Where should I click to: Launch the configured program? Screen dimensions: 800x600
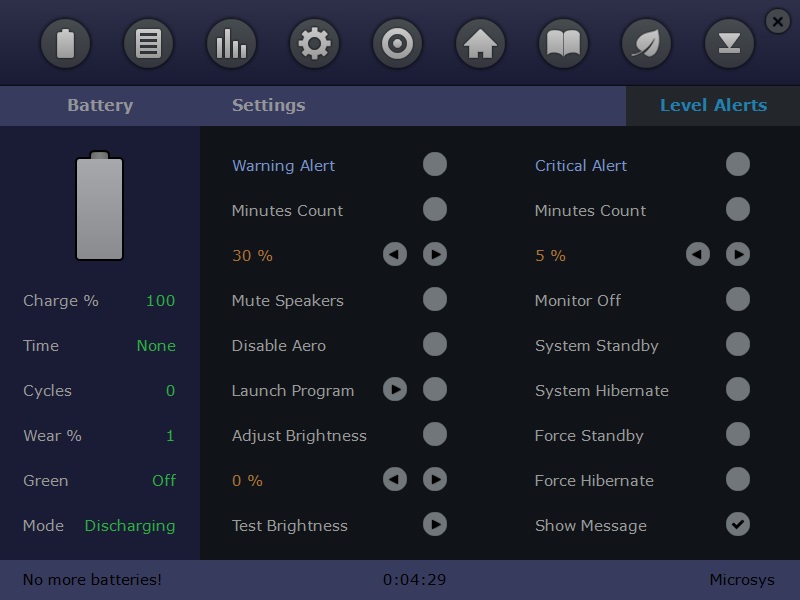click(x=395, y=389)
